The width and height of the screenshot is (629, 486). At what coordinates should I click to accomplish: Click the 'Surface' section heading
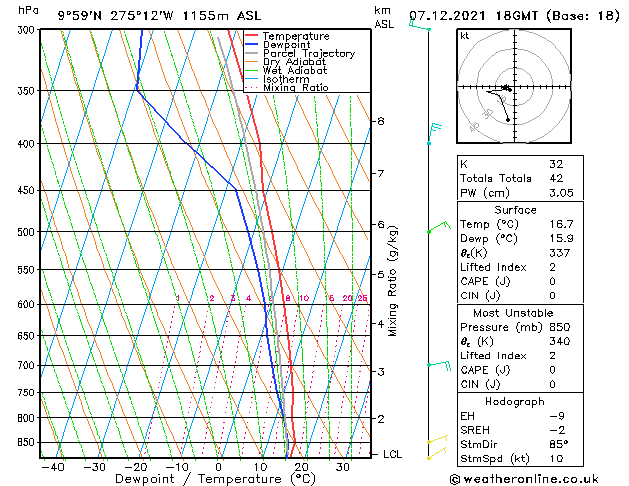[x=515, y=210]
